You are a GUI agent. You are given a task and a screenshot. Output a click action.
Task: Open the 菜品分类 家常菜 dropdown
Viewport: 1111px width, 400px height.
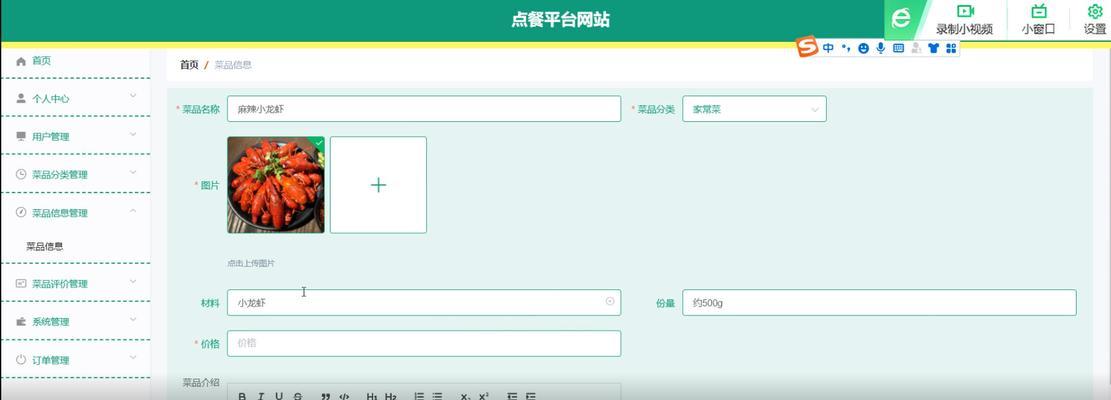pos(754,109)
